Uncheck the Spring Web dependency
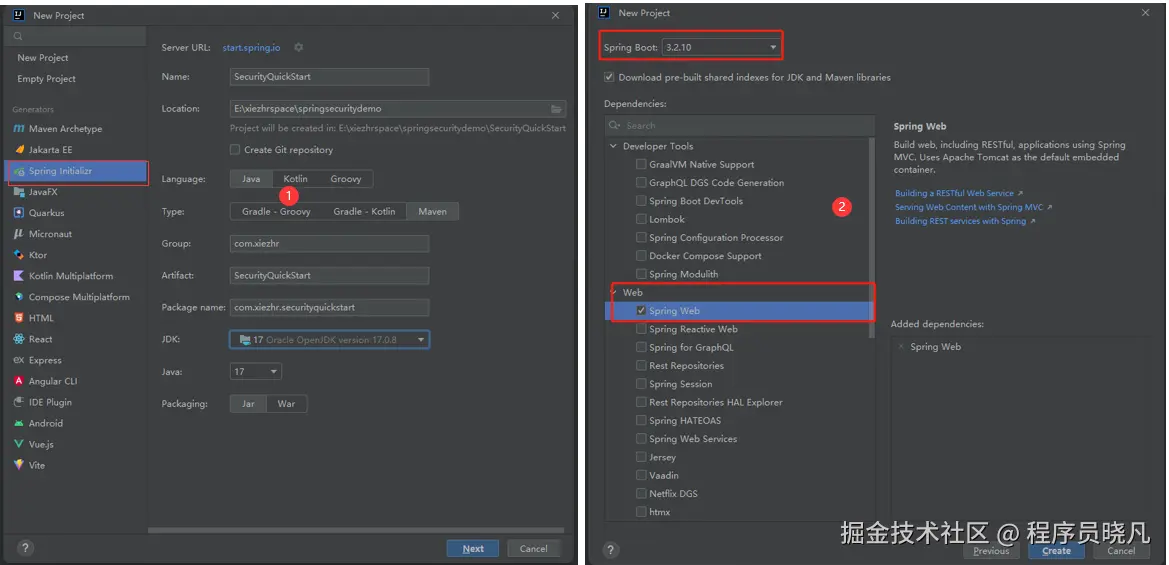 click(x=641, y=311)
